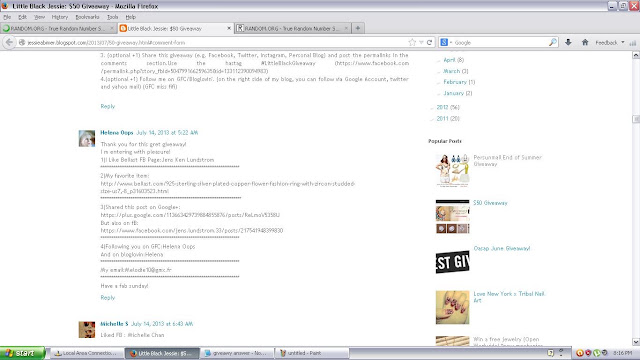Image resolution: width=640 pixels, height=360 pixels.
Task: Open the Tools menu
Action: click(113, 17)
